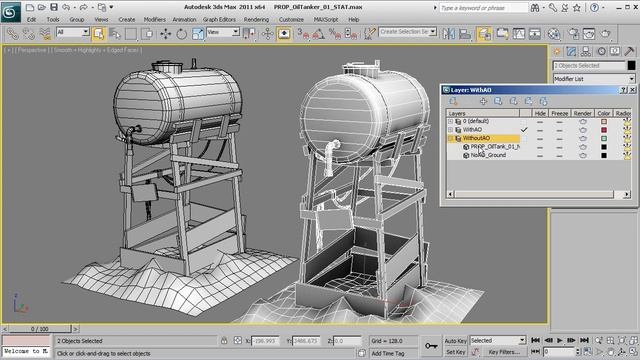Screen dimensions: 640x360
Task: Click the Manage Layers toolbar icon
Action: [x=484, y=34]
